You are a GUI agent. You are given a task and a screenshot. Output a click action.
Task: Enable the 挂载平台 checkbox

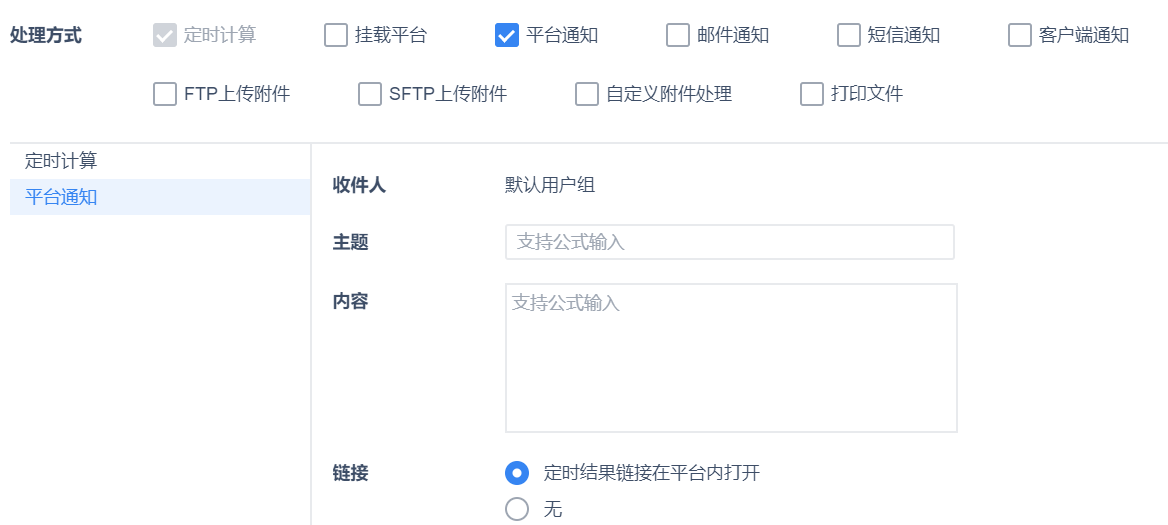click(336, 35)
